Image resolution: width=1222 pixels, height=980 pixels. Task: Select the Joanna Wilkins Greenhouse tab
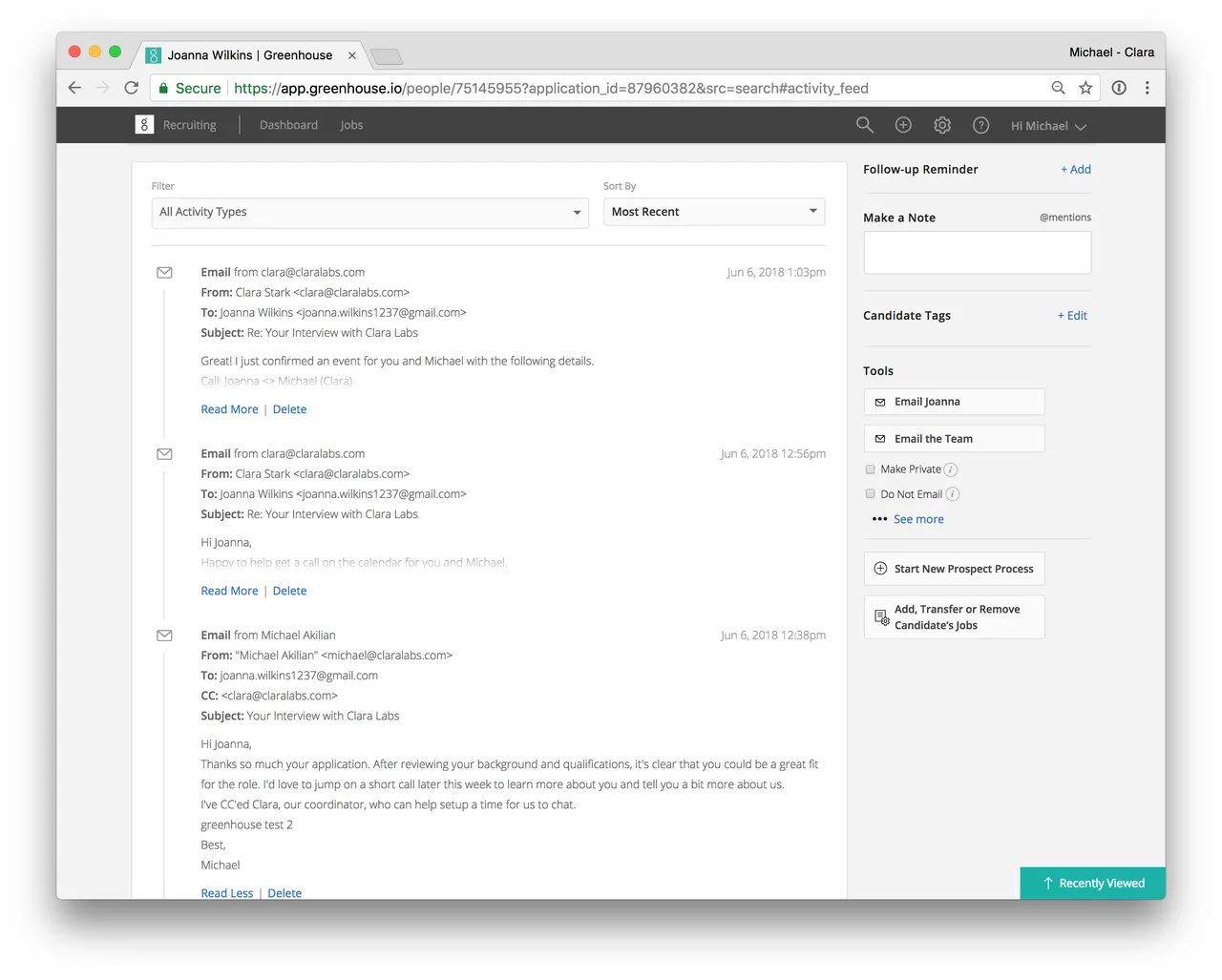point(250,55)
